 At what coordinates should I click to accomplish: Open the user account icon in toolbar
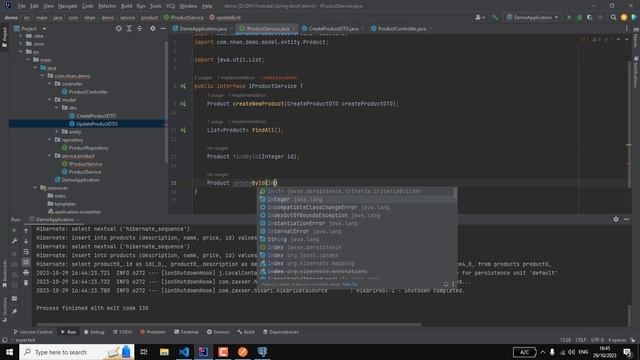[480, 18]
